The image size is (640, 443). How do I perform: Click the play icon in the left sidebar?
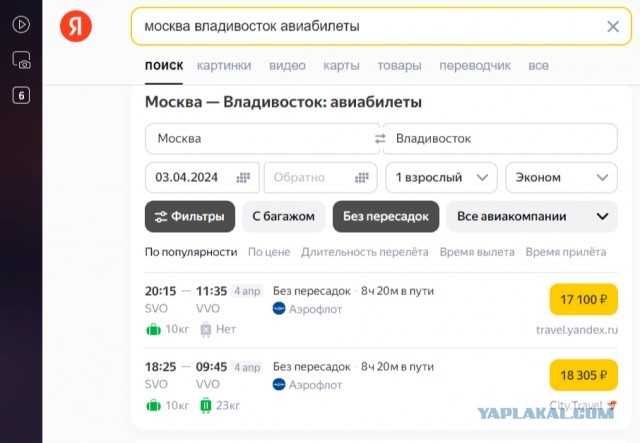click(21, 24)
